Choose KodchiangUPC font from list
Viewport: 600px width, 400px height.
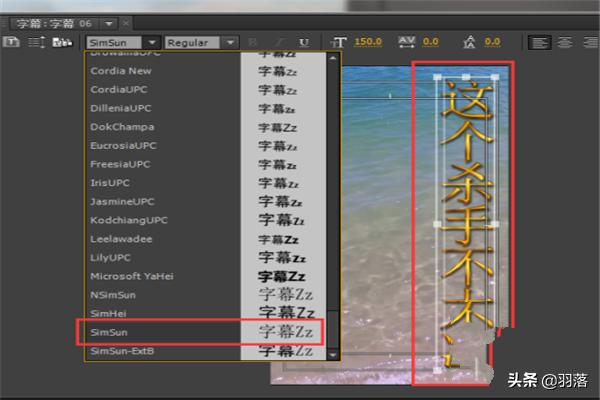(x=207, y=220)
